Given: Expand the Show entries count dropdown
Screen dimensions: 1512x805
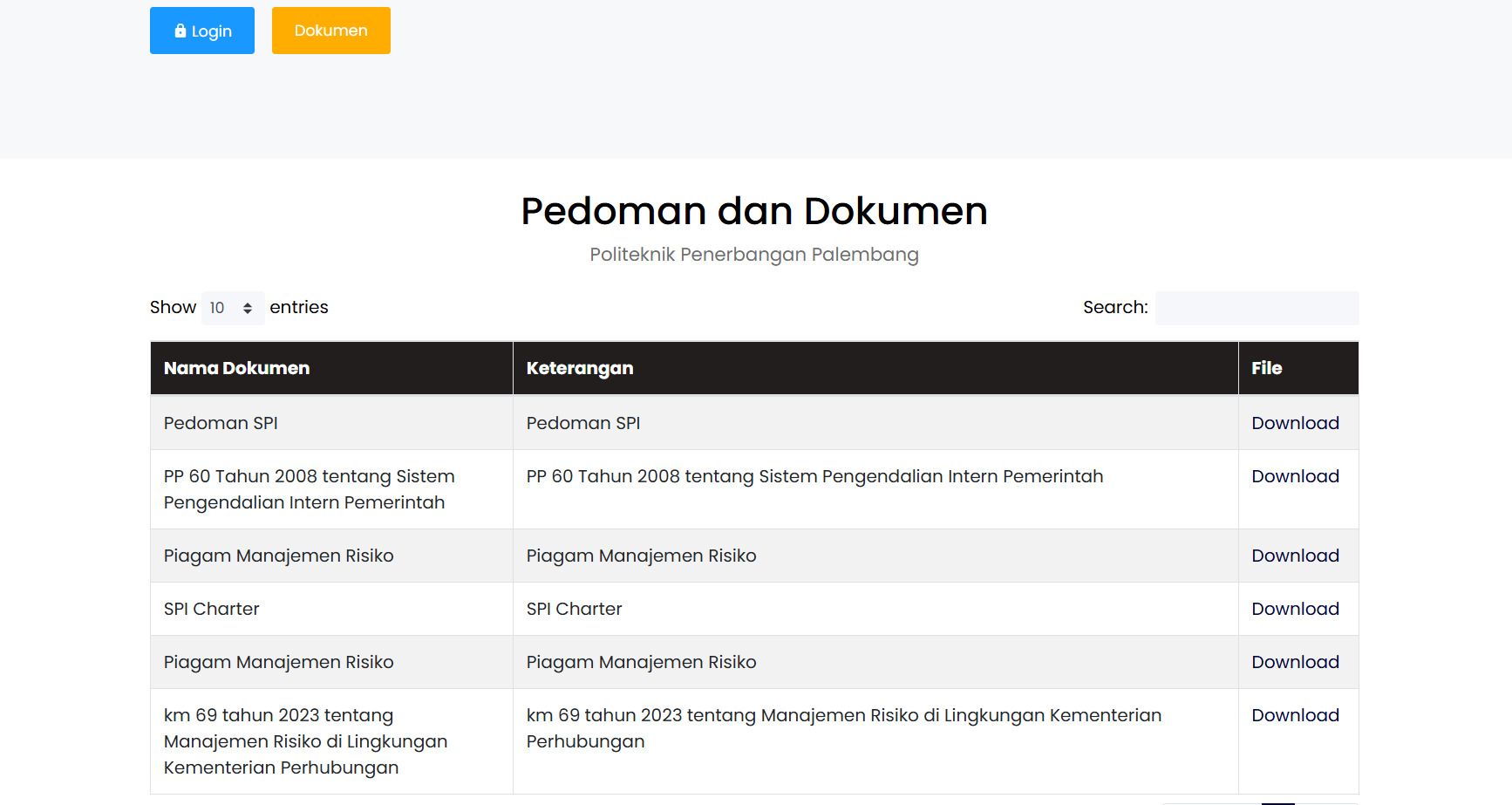Looking at the screenshot, I should pyautogui.click(x=232, y=308).
